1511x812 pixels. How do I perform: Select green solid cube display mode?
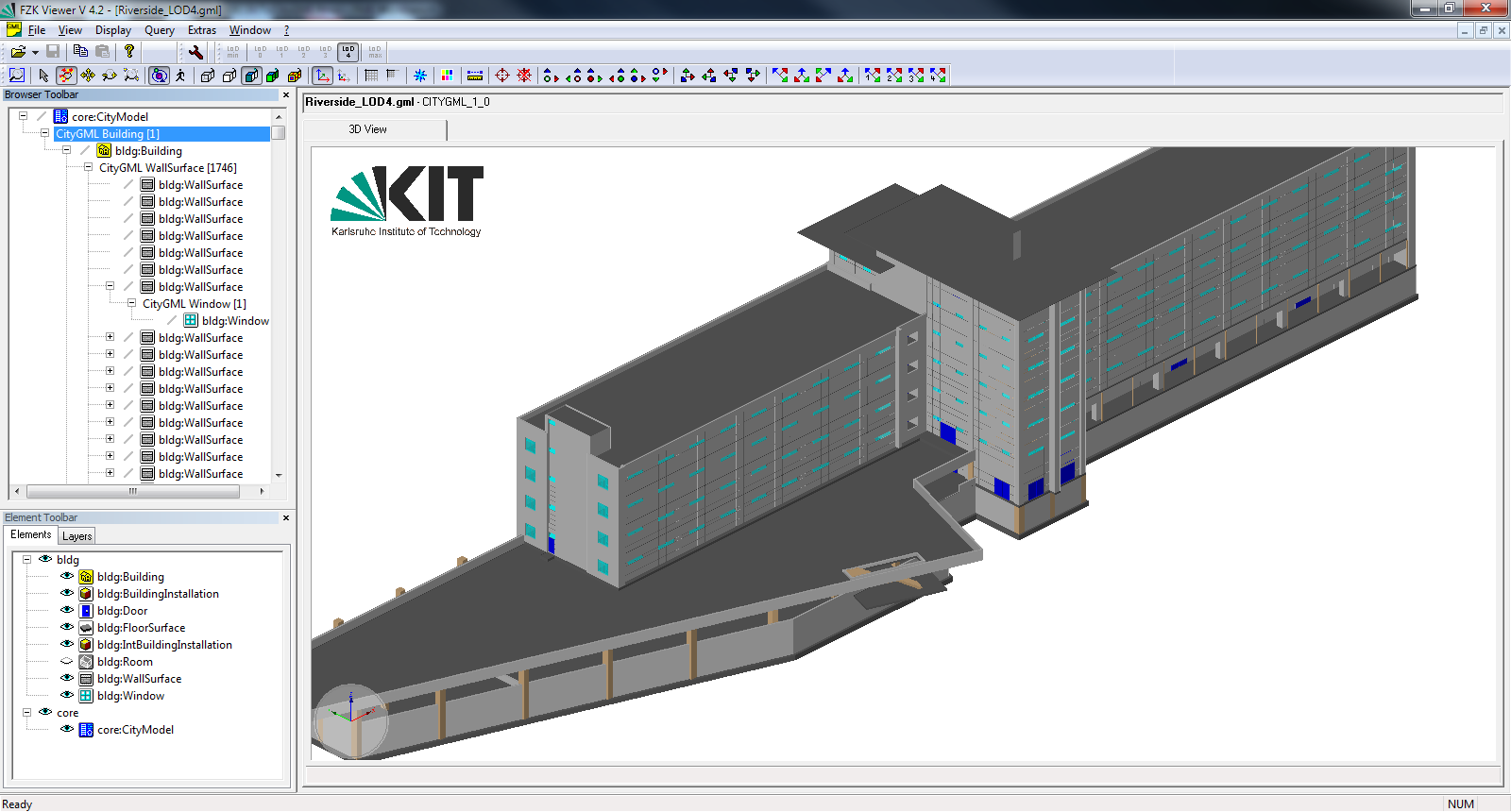(273, 76)
